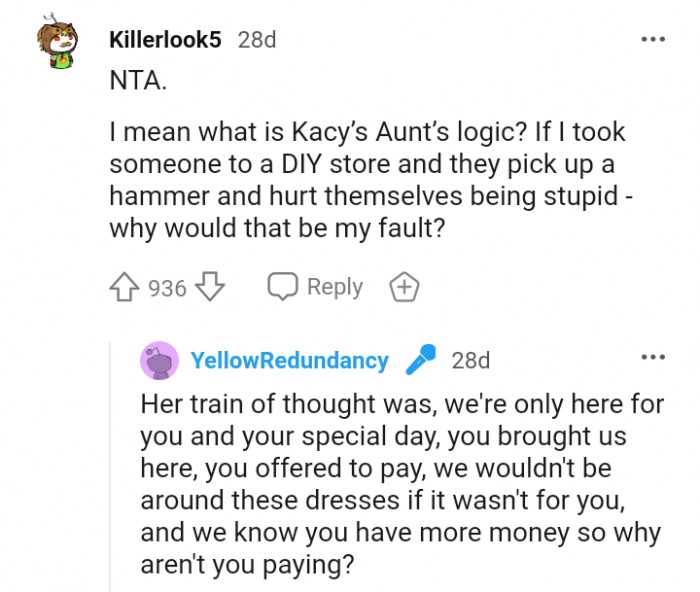700x592 pixels.
Task: Click YellowRedundancy's reply body text
Action: (x=400, y=479)
